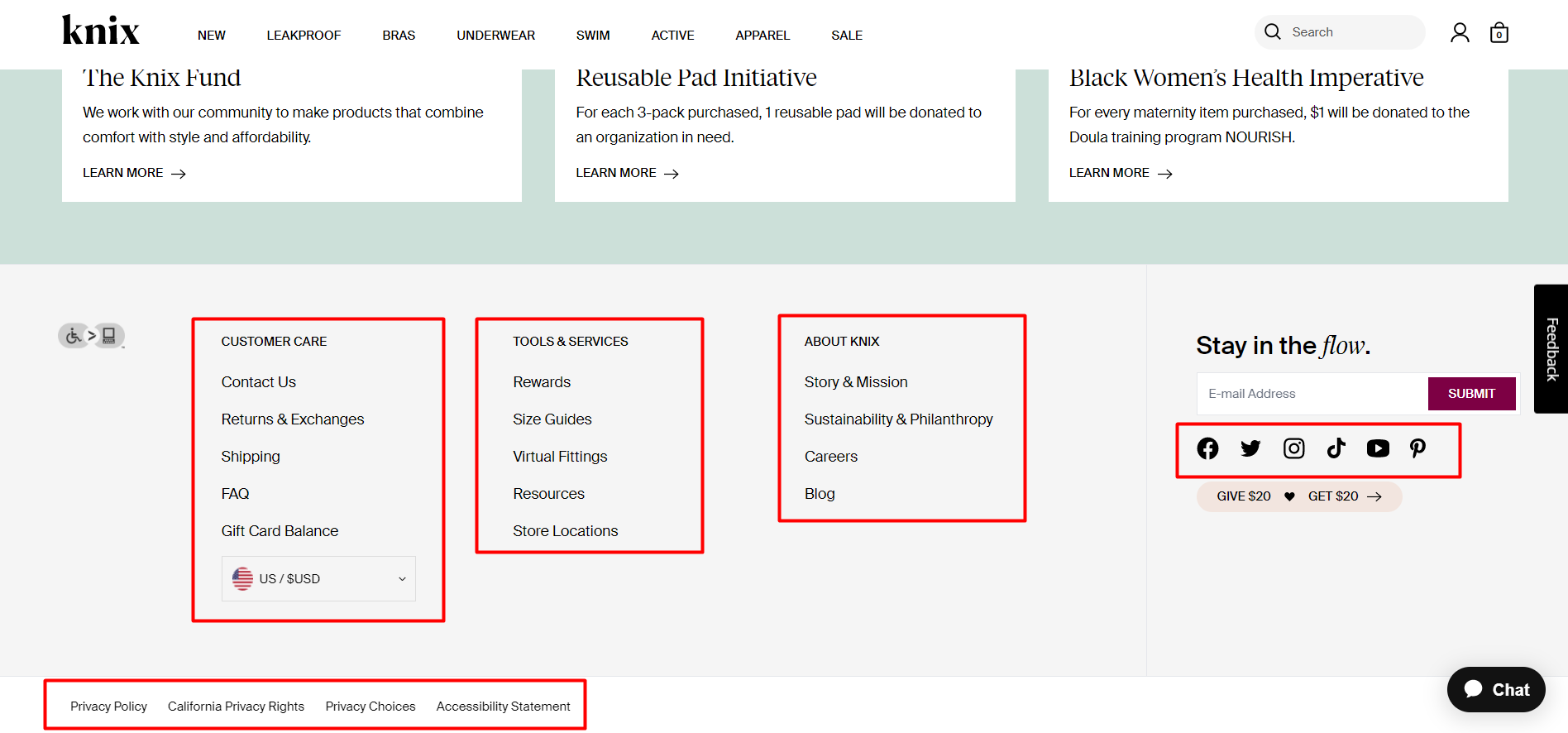
Task: Click in the Search field
Action: click(1340, 32)
